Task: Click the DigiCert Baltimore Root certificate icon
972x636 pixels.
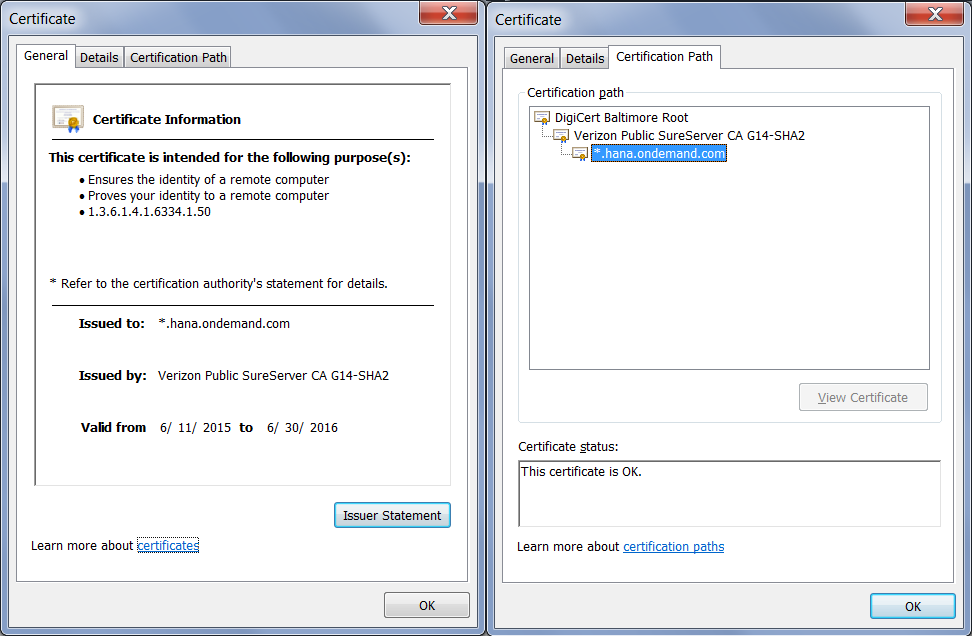Action: pyautogui.click(x=543, y=118)
